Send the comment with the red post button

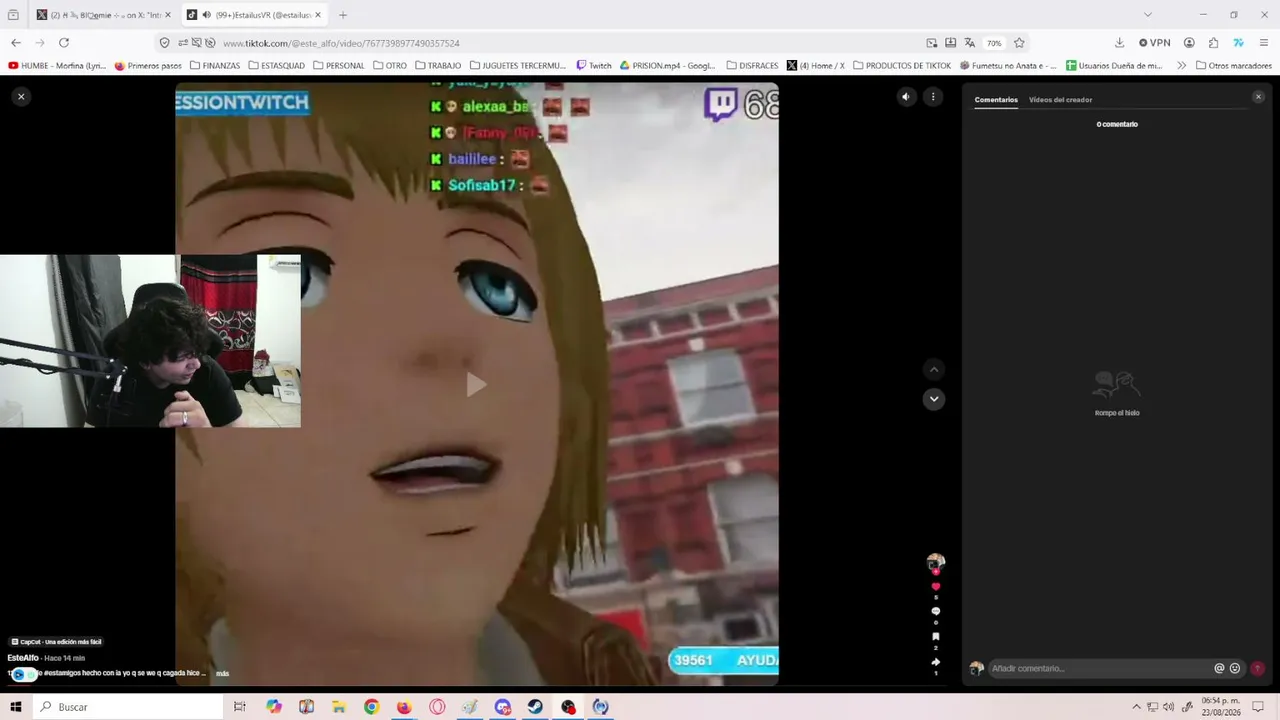point(1257,668)
